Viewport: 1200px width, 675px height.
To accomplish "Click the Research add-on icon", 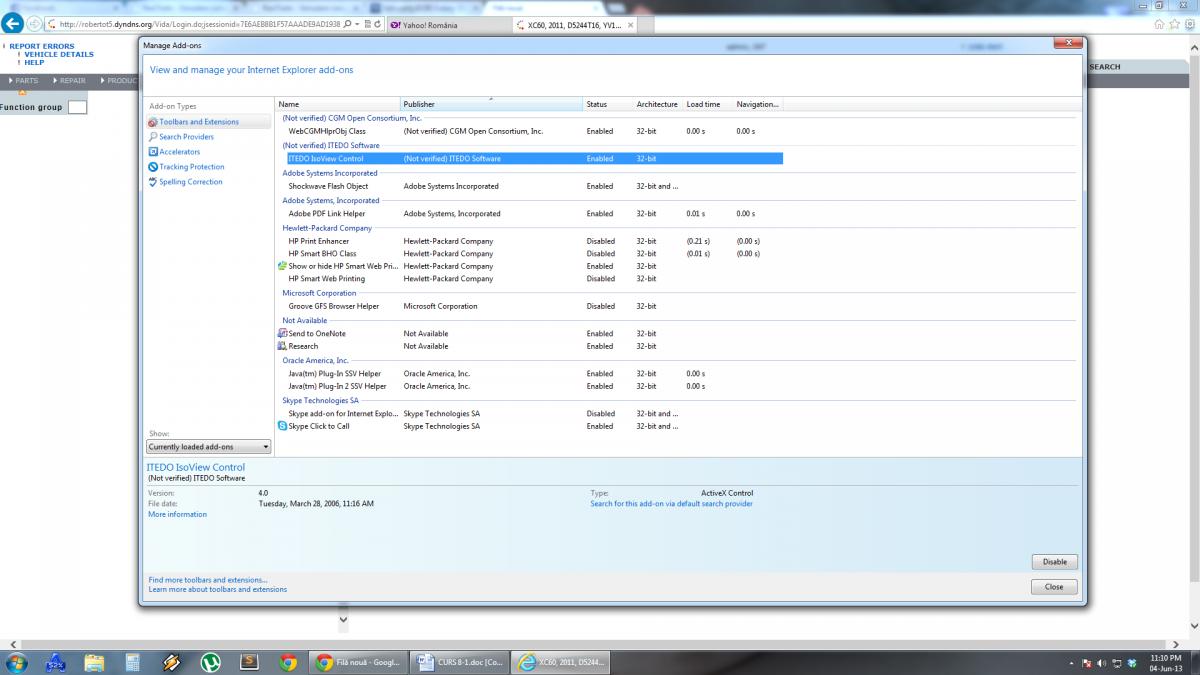I will tap(282, 346).
